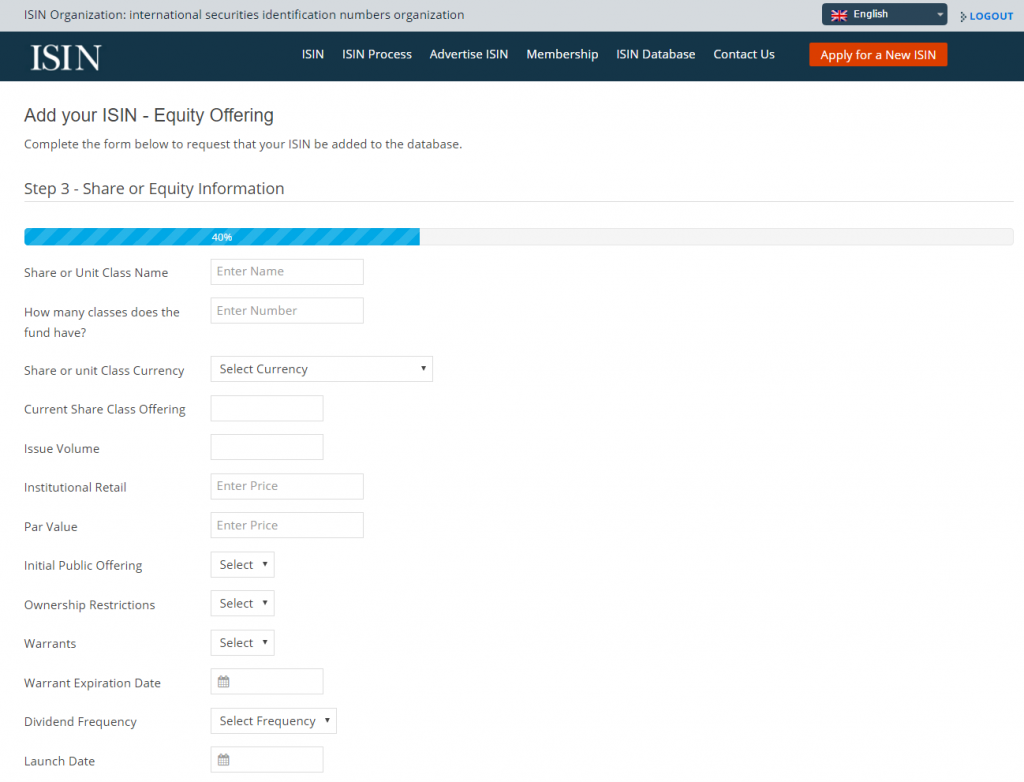Expand the Select Currency dropdown
This screenshot has width=1024, height=782.
(x=321, y=369)
